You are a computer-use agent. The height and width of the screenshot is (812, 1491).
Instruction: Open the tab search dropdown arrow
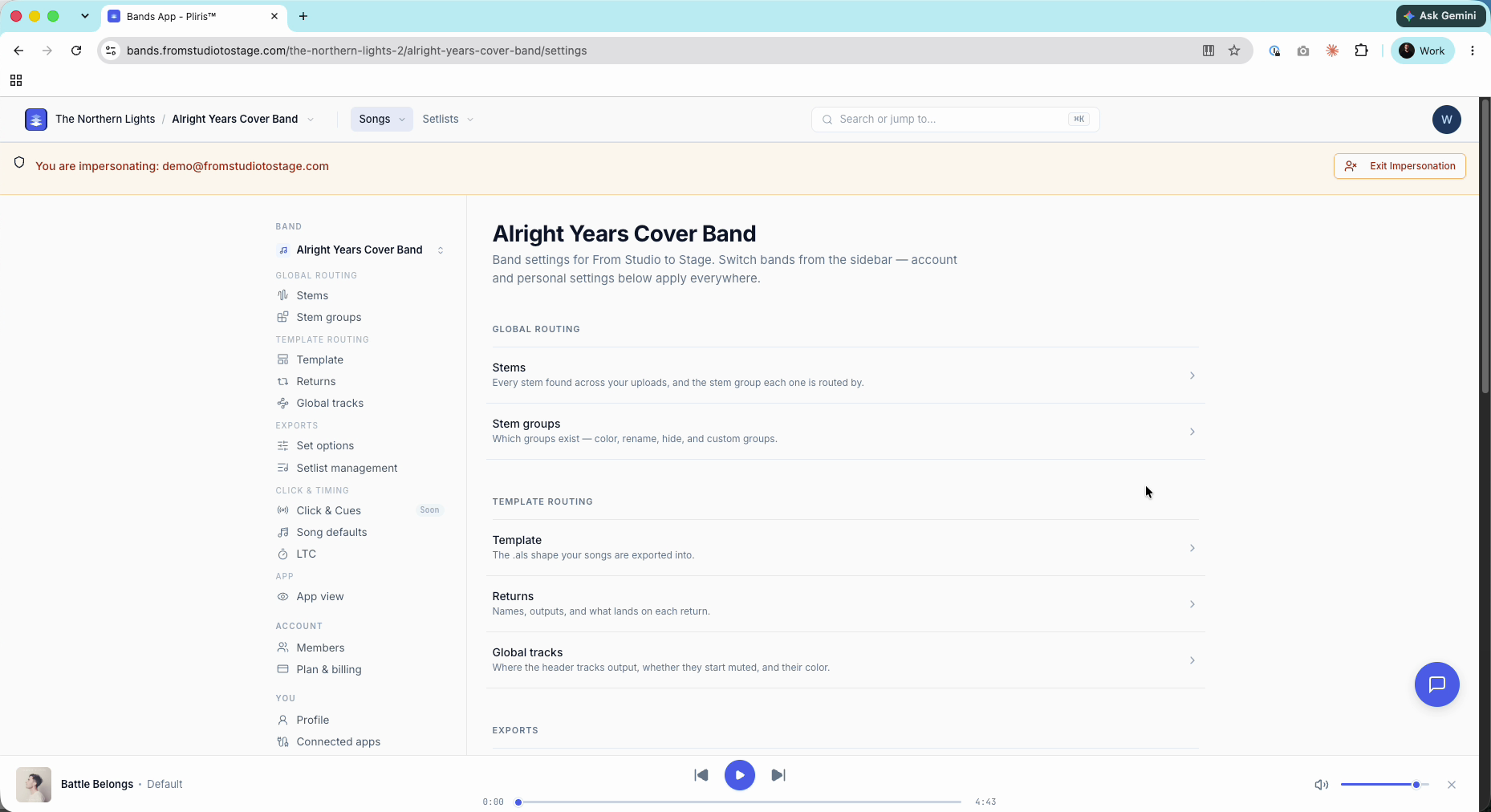(84, 16)
